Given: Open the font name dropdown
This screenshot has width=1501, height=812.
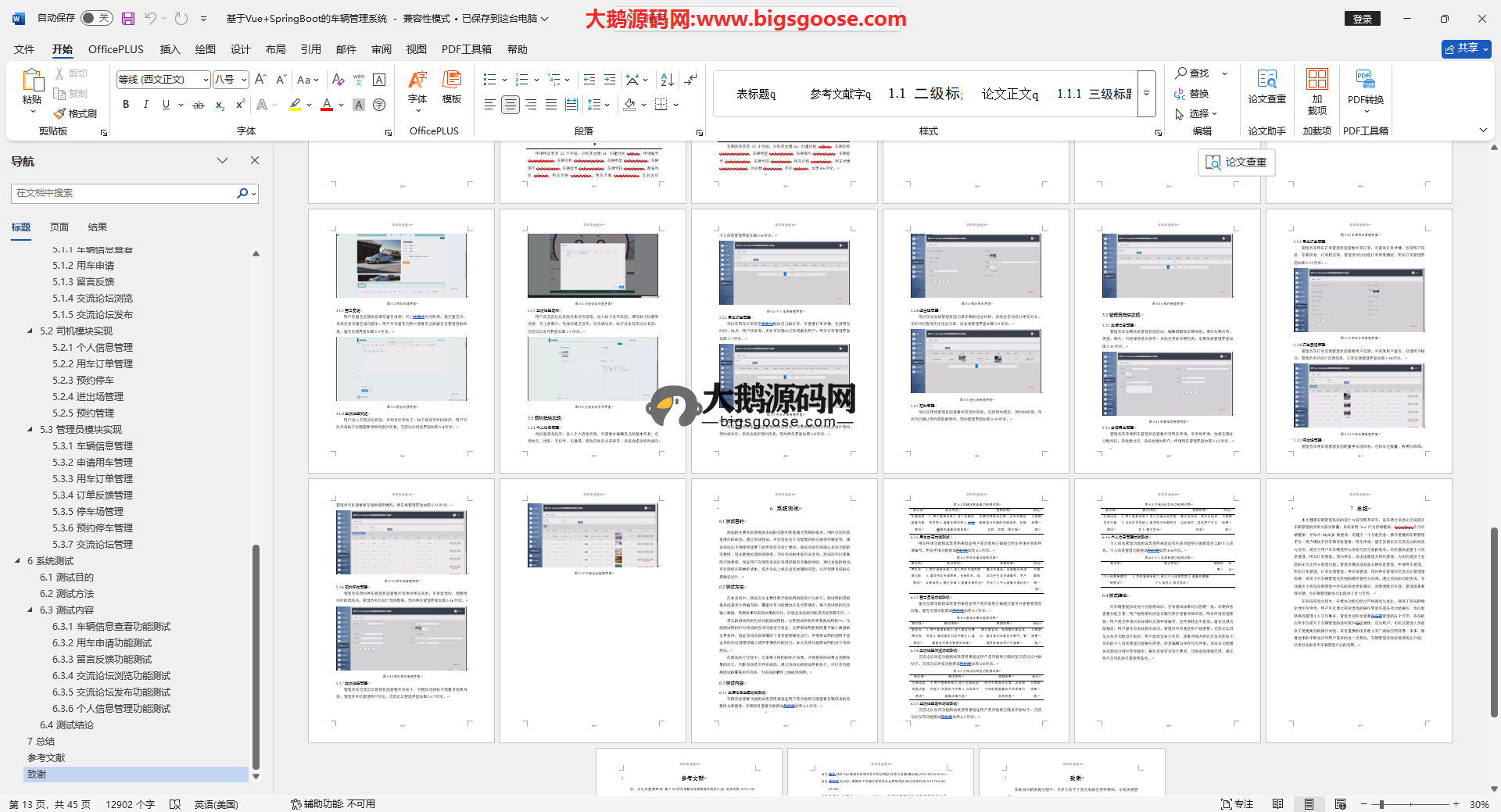Looking at the screenshot, I should (x=206, y=80).
